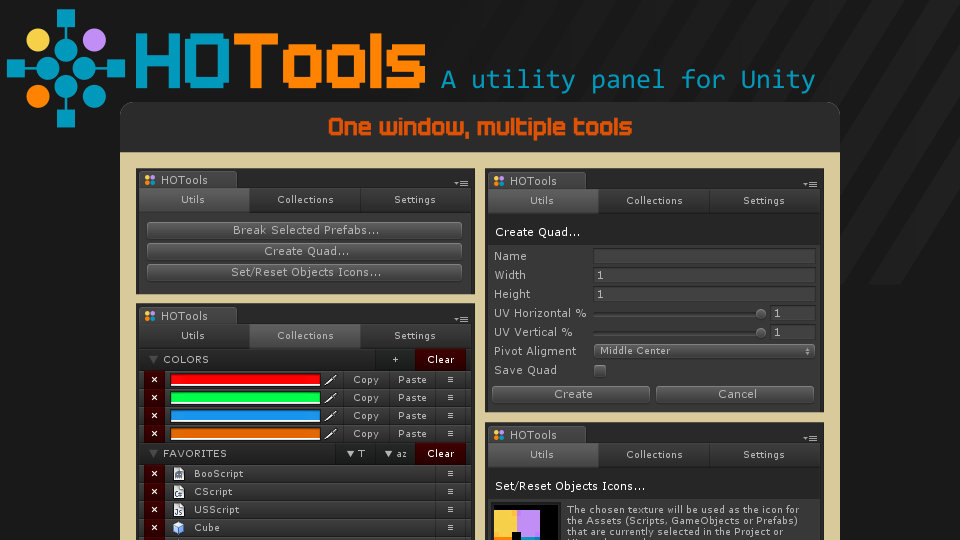Click the Cube prefab icon

click(x=178, y=528)
